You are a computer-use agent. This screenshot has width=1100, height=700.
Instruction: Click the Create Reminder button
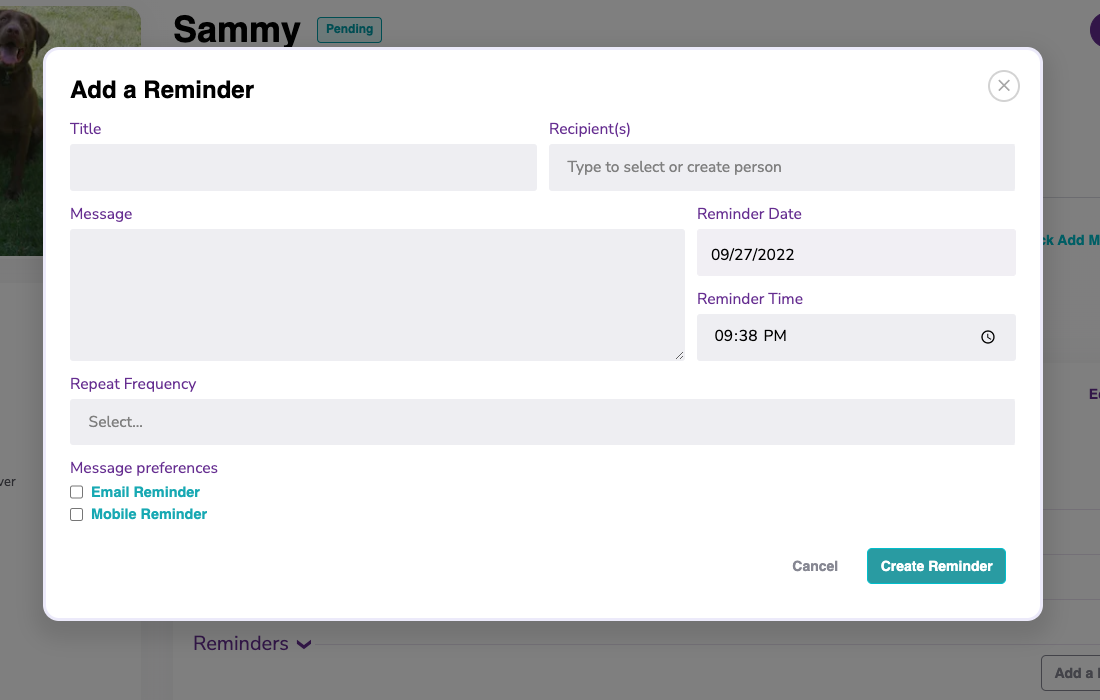(935, 566)
